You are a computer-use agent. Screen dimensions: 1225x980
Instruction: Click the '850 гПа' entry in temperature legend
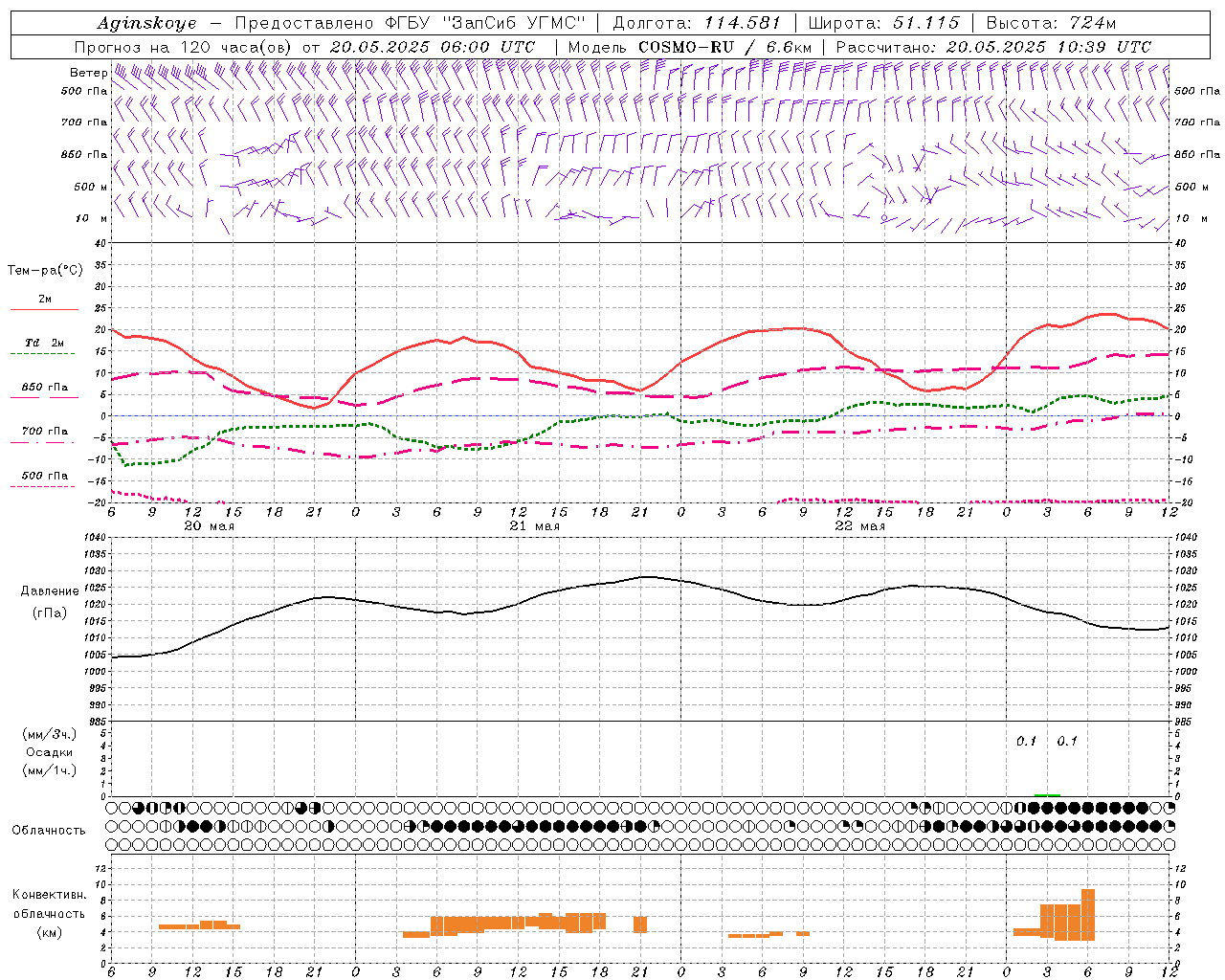click(45, 388)
